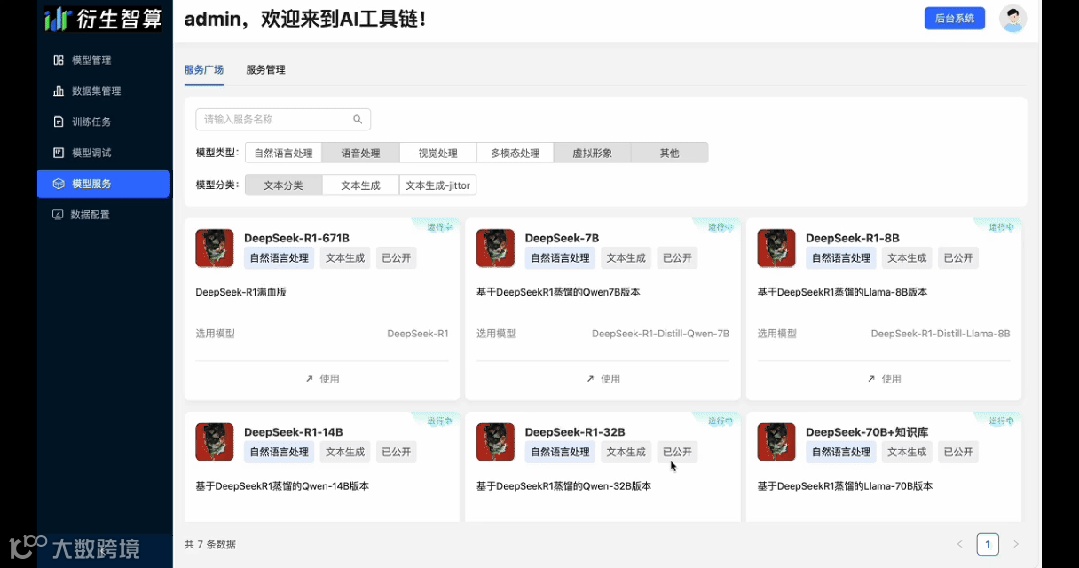Focus the 请输入服务名称 search field
This screenshot has height=568, width=1079.
pos(283,119)
